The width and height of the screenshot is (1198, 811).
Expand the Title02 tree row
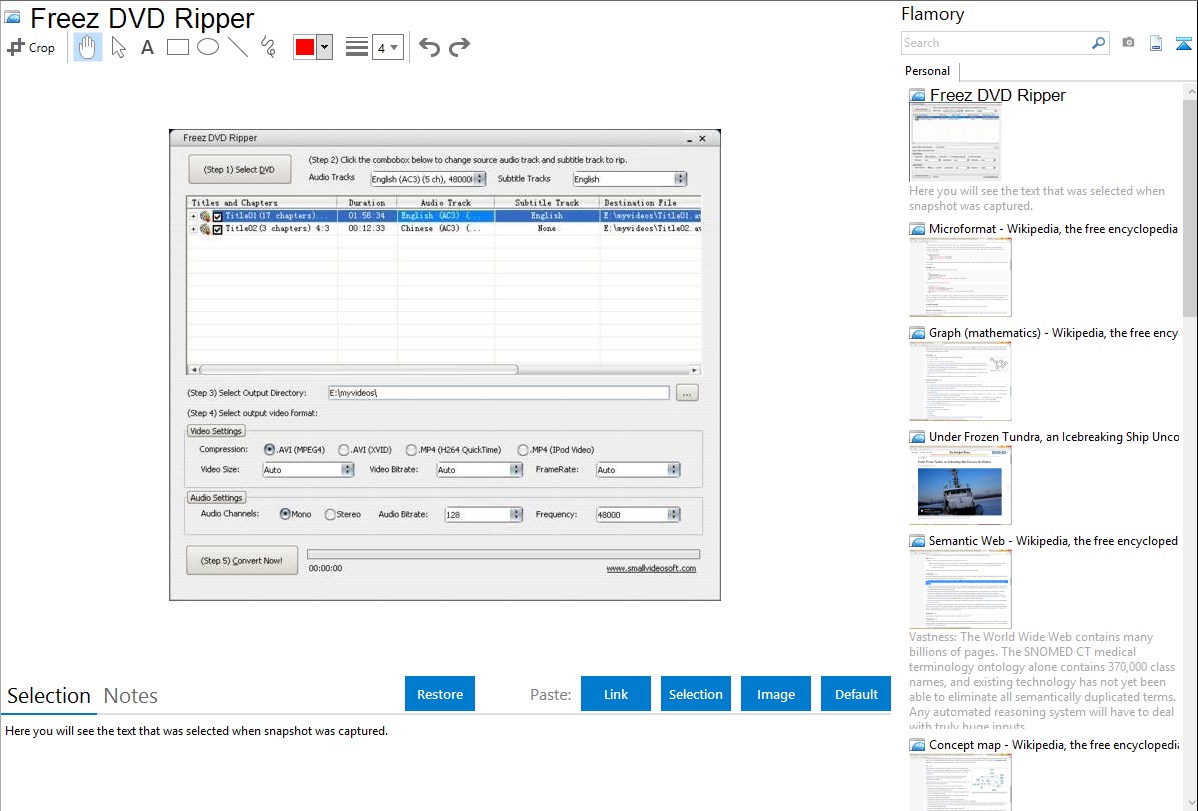[193, 229]
